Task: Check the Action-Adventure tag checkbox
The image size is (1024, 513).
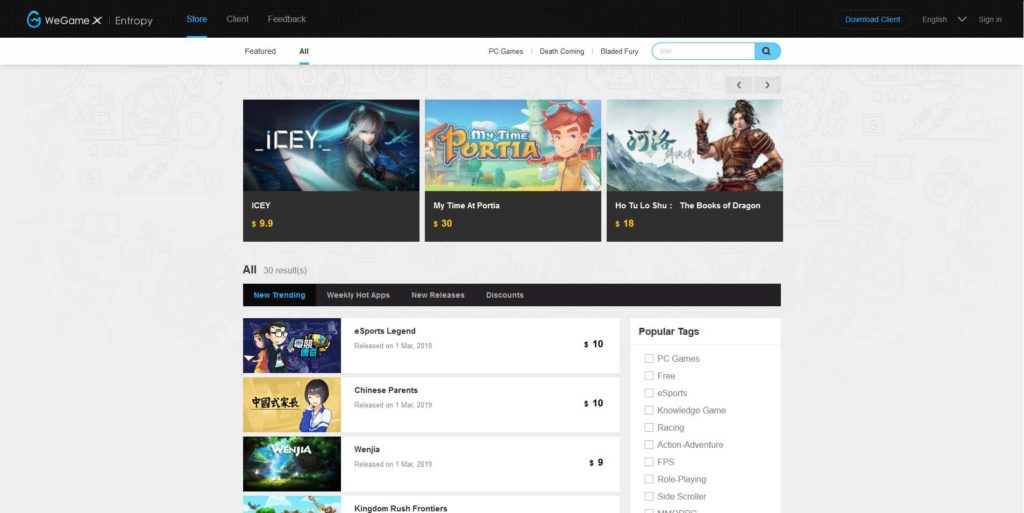Action: click(x=648, y=444)
